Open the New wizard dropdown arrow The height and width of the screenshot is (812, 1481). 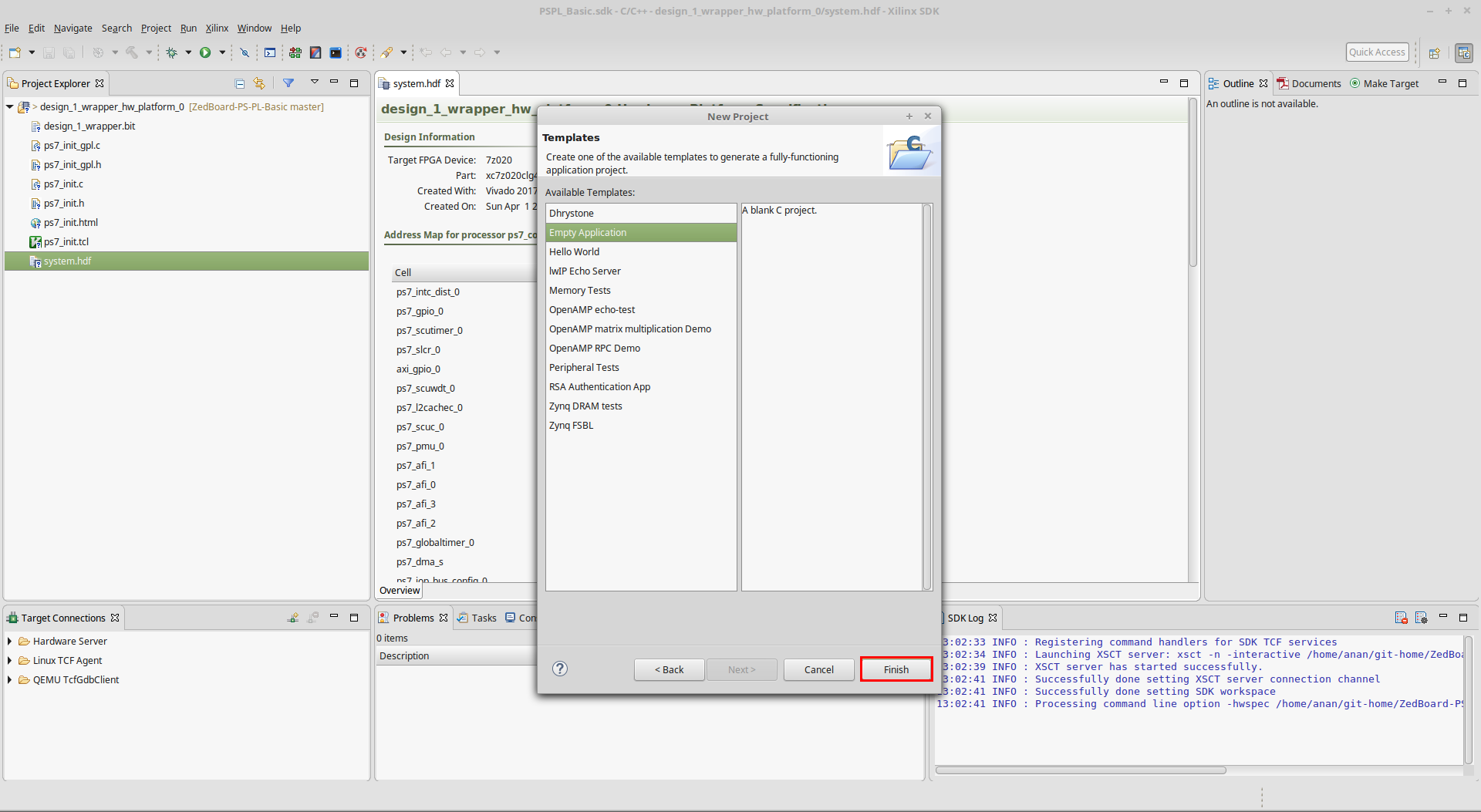(32, 52)
